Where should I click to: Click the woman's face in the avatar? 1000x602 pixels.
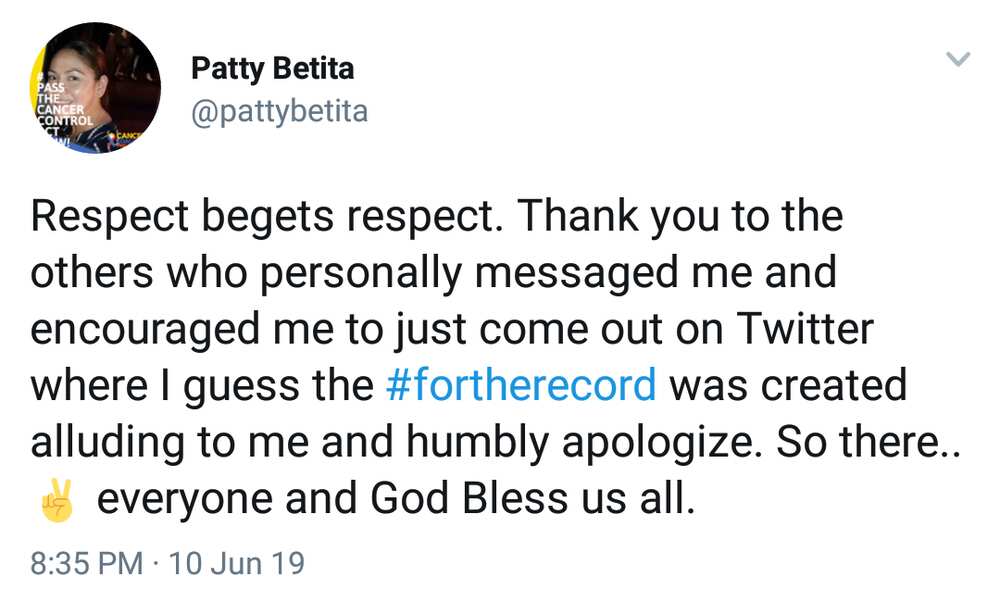coord(78,71)
